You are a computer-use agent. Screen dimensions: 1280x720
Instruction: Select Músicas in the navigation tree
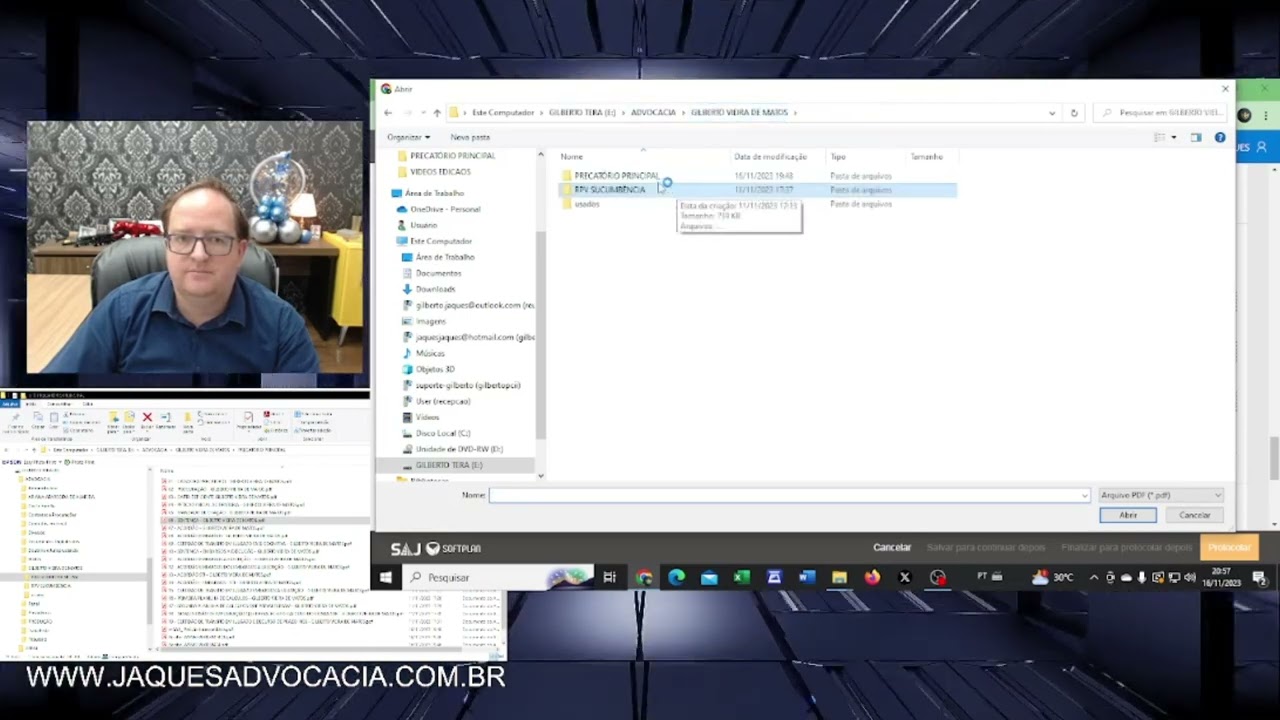[x=430, y=353]
